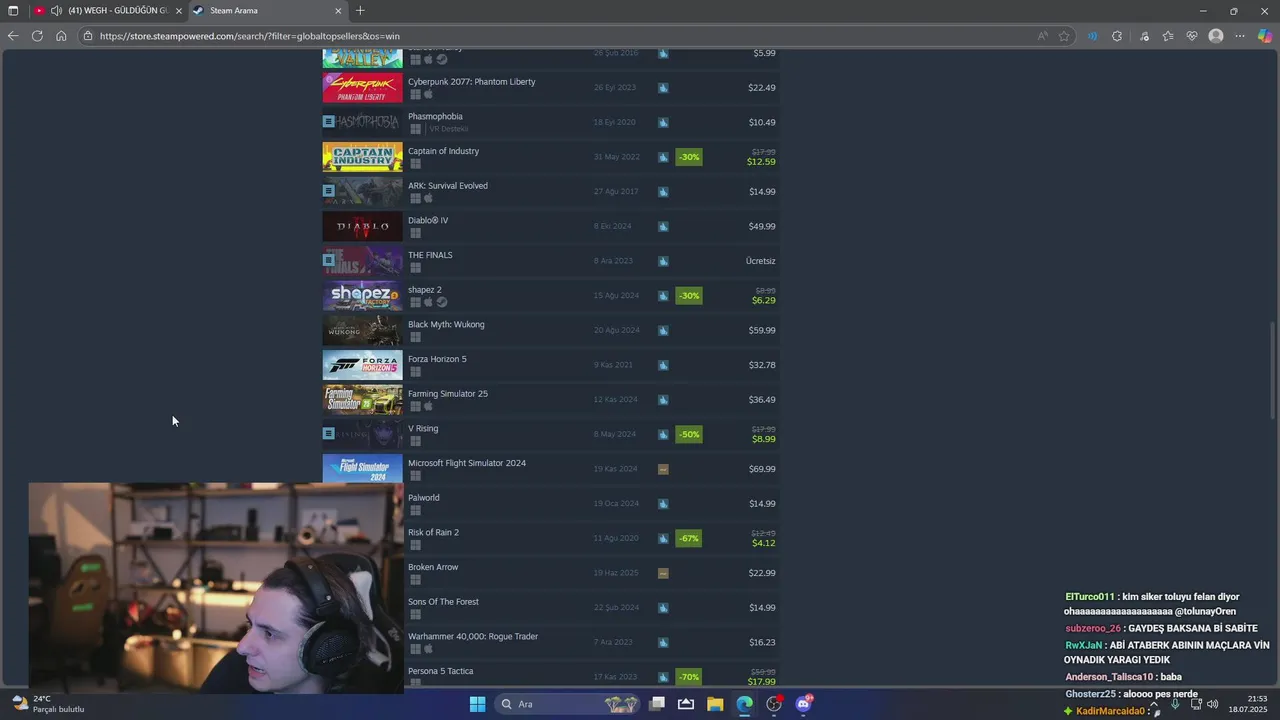1280x720 pixels.
Task: Click the taskbar Ara search box
Action: [x=568, y=704]
